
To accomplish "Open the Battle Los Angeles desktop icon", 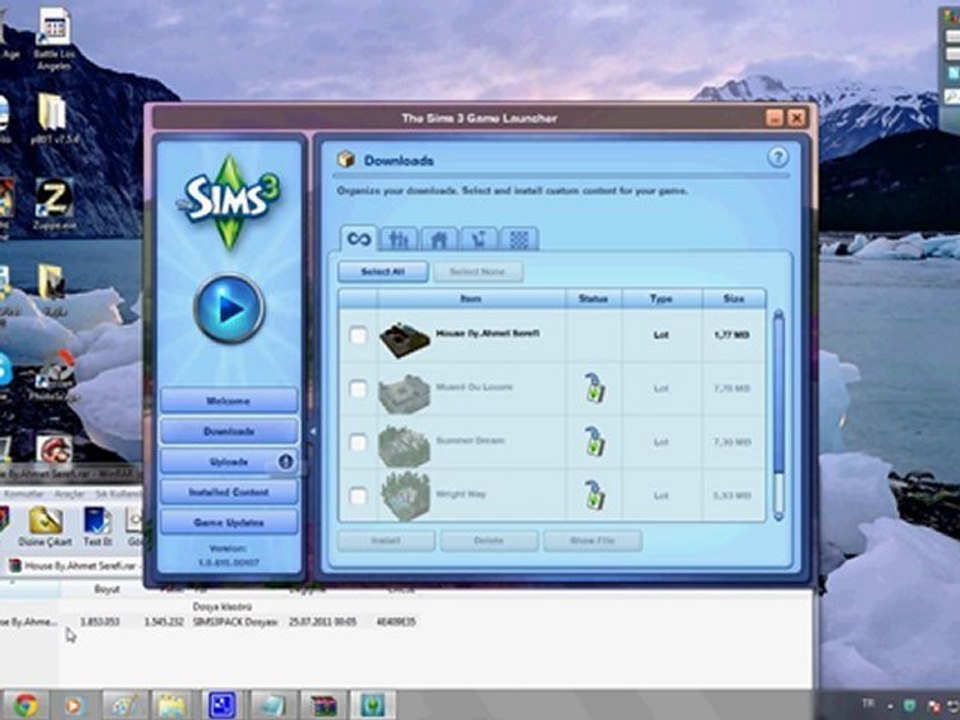I will (54, 40).
